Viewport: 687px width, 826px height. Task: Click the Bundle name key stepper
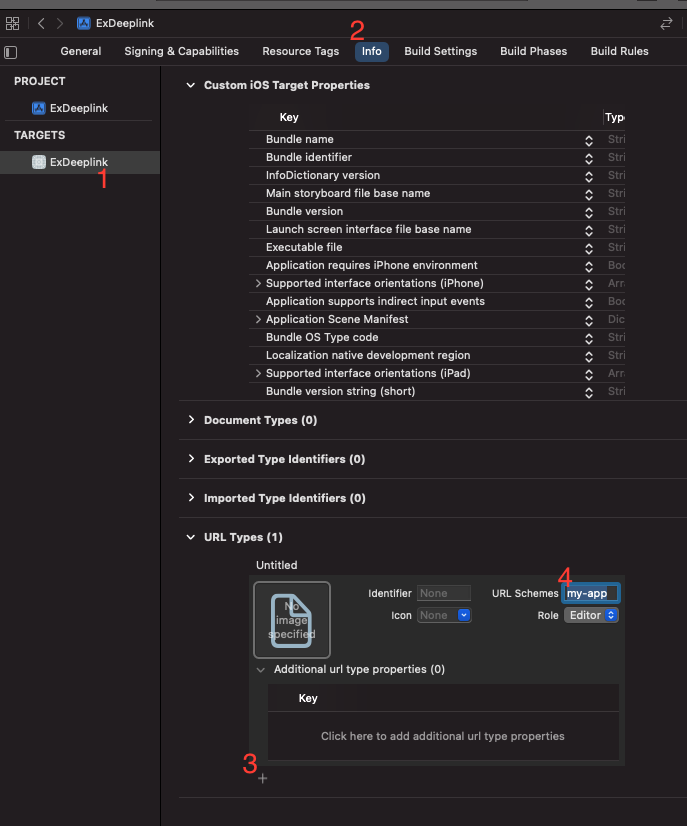pos(589,140)
